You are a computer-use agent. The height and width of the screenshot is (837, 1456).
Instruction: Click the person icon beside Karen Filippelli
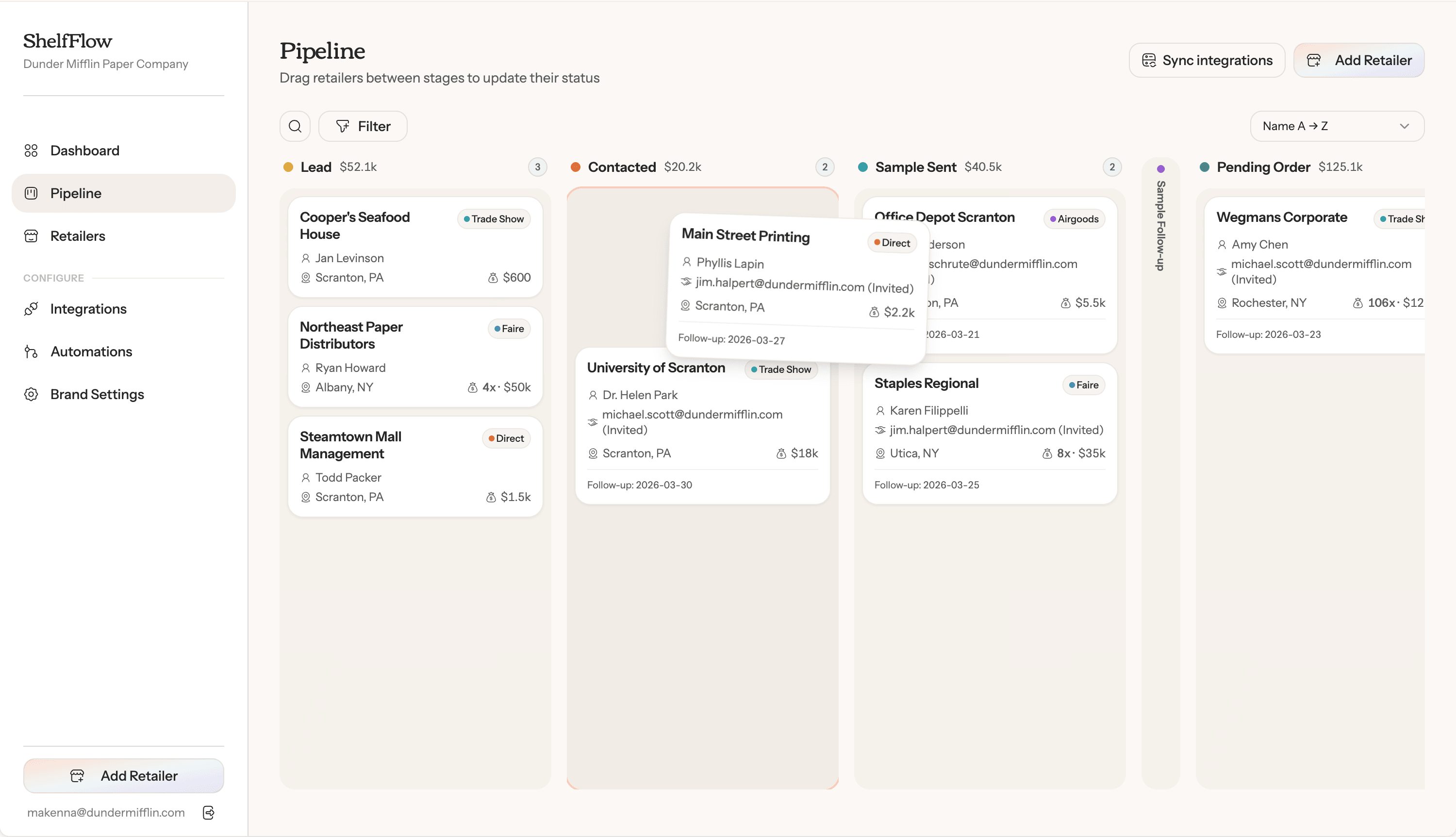pyautogui.click(x=880, y=411)
